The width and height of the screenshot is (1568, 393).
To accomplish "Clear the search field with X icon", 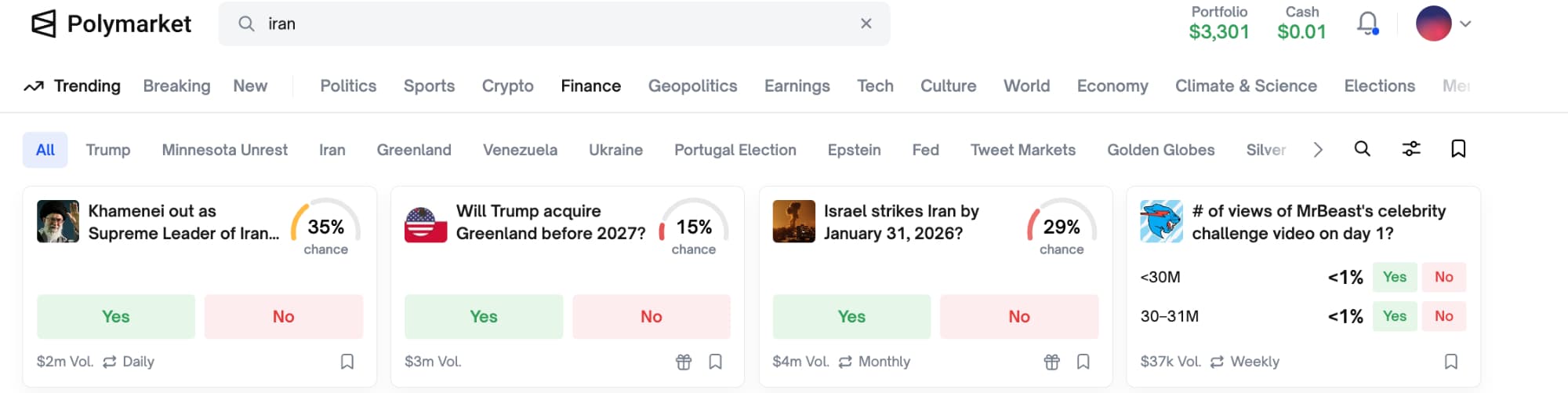I will (866, 24).
